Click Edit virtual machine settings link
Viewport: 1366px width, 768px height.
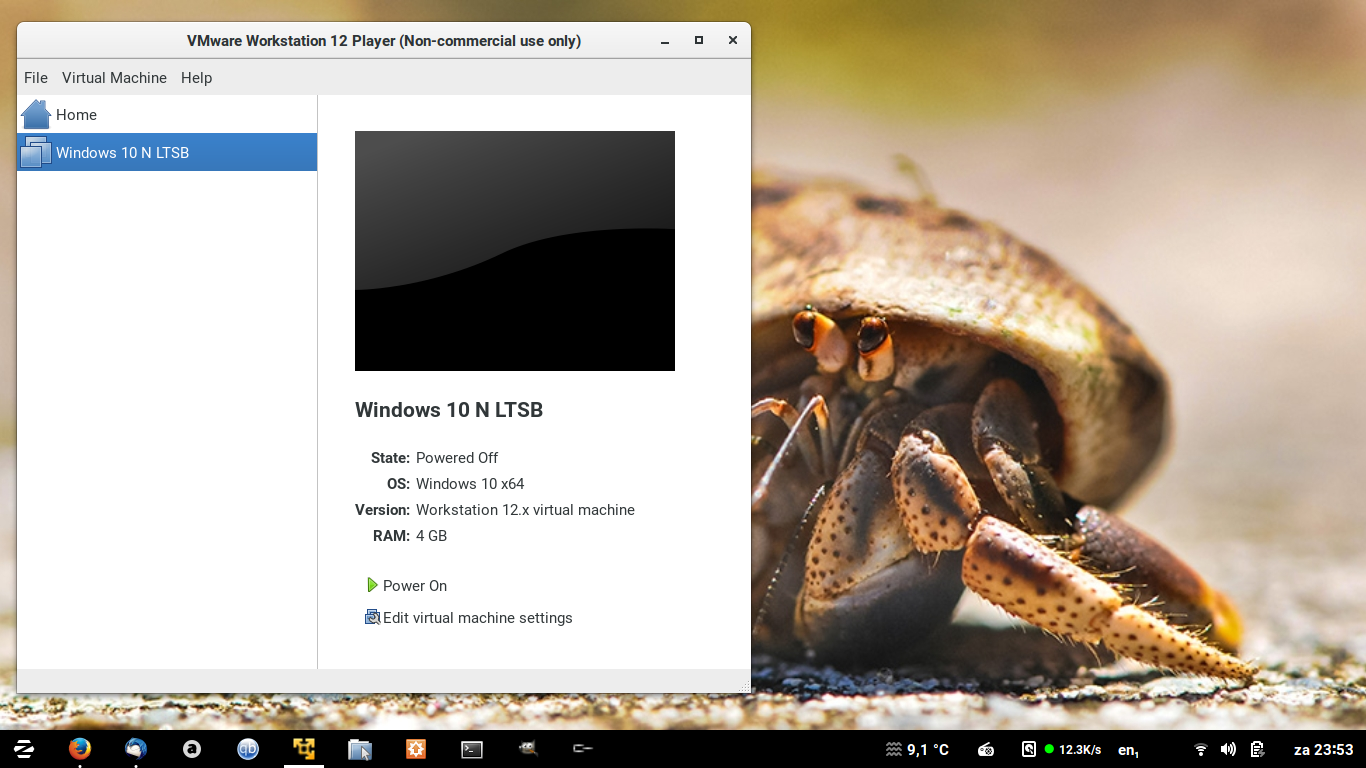point(477,618)
